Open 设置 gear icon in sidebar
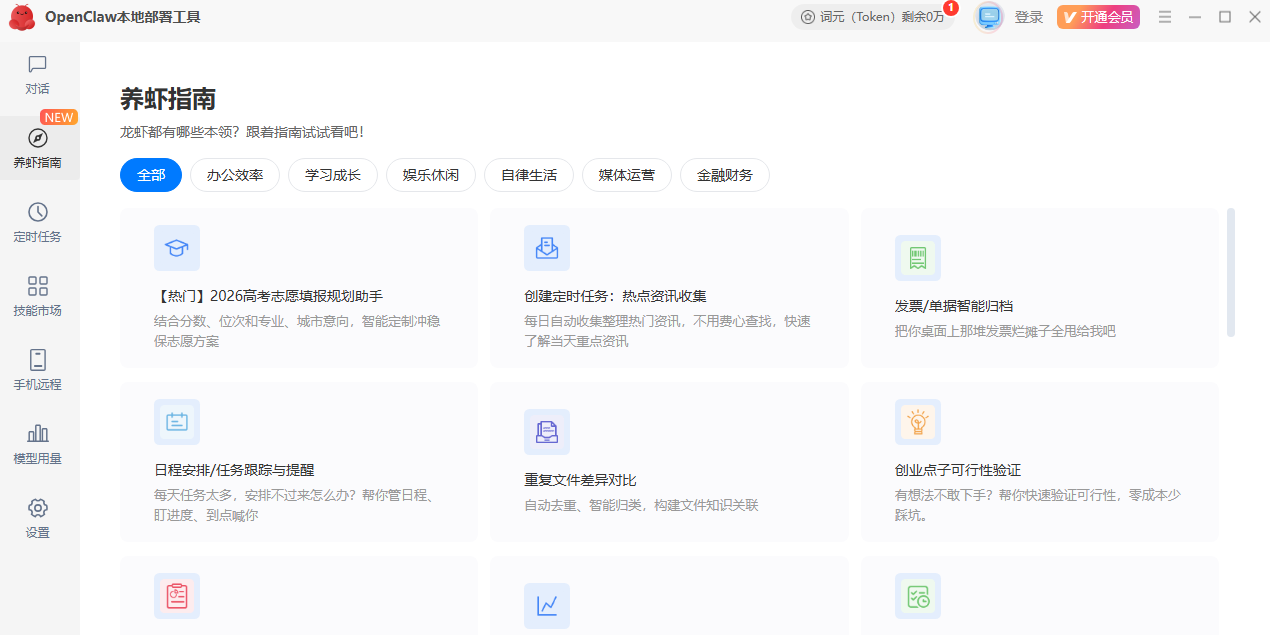 (37, 508)
